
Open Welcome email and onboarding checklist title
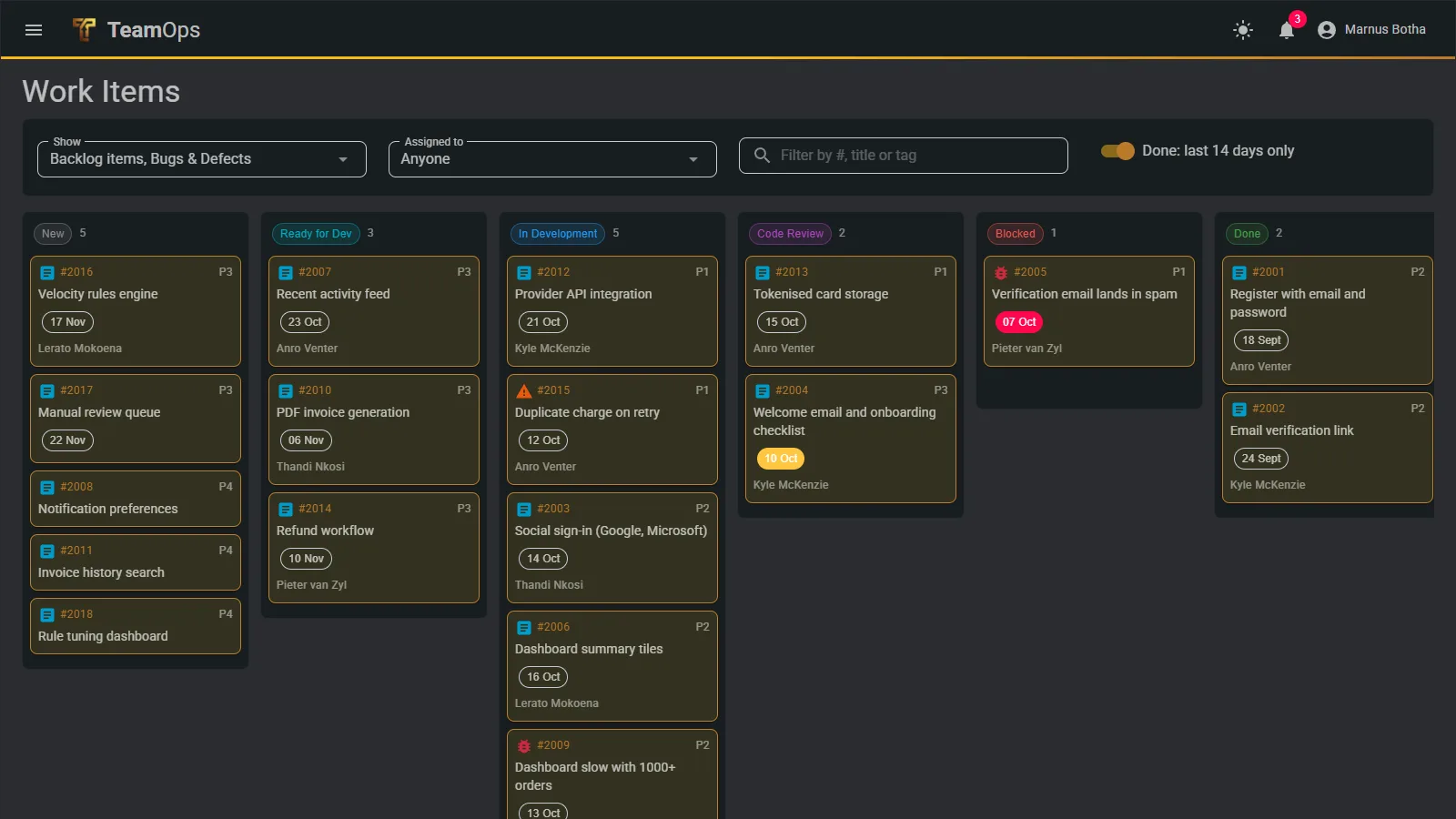coord(844,422)
